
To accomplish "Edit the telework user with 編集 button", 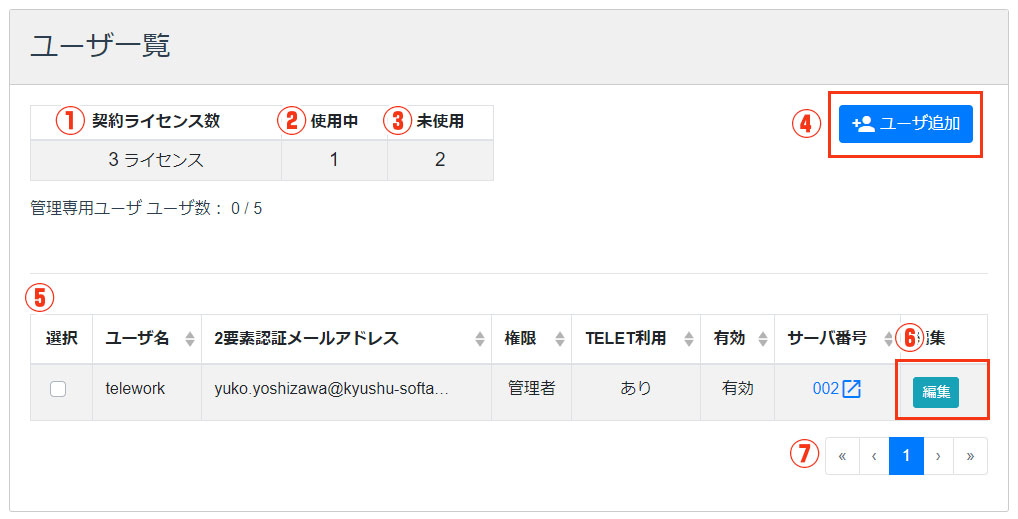I will [936, 392].
